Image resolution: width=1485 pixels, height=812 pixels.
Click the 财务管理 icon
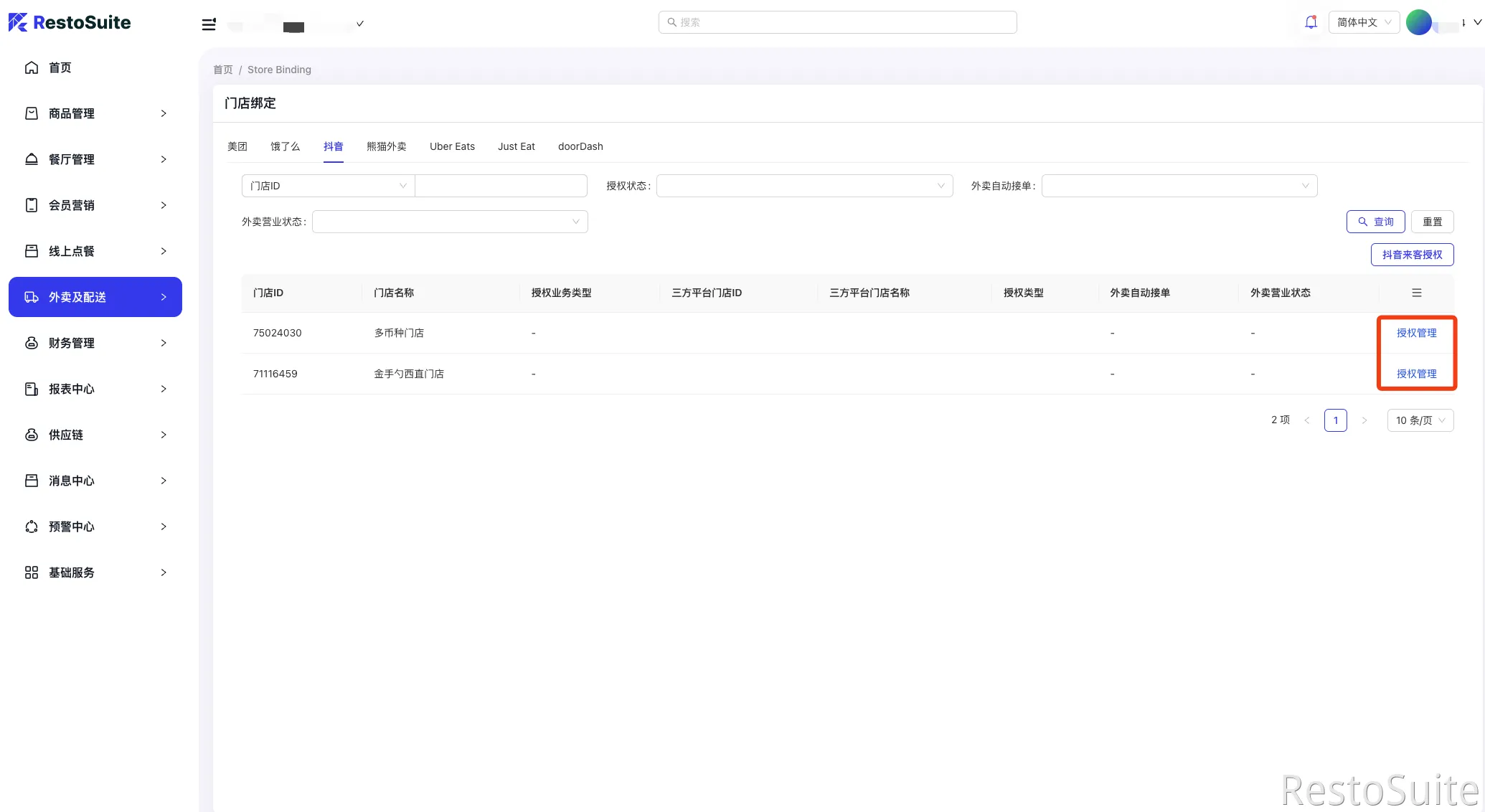(32, 343)
